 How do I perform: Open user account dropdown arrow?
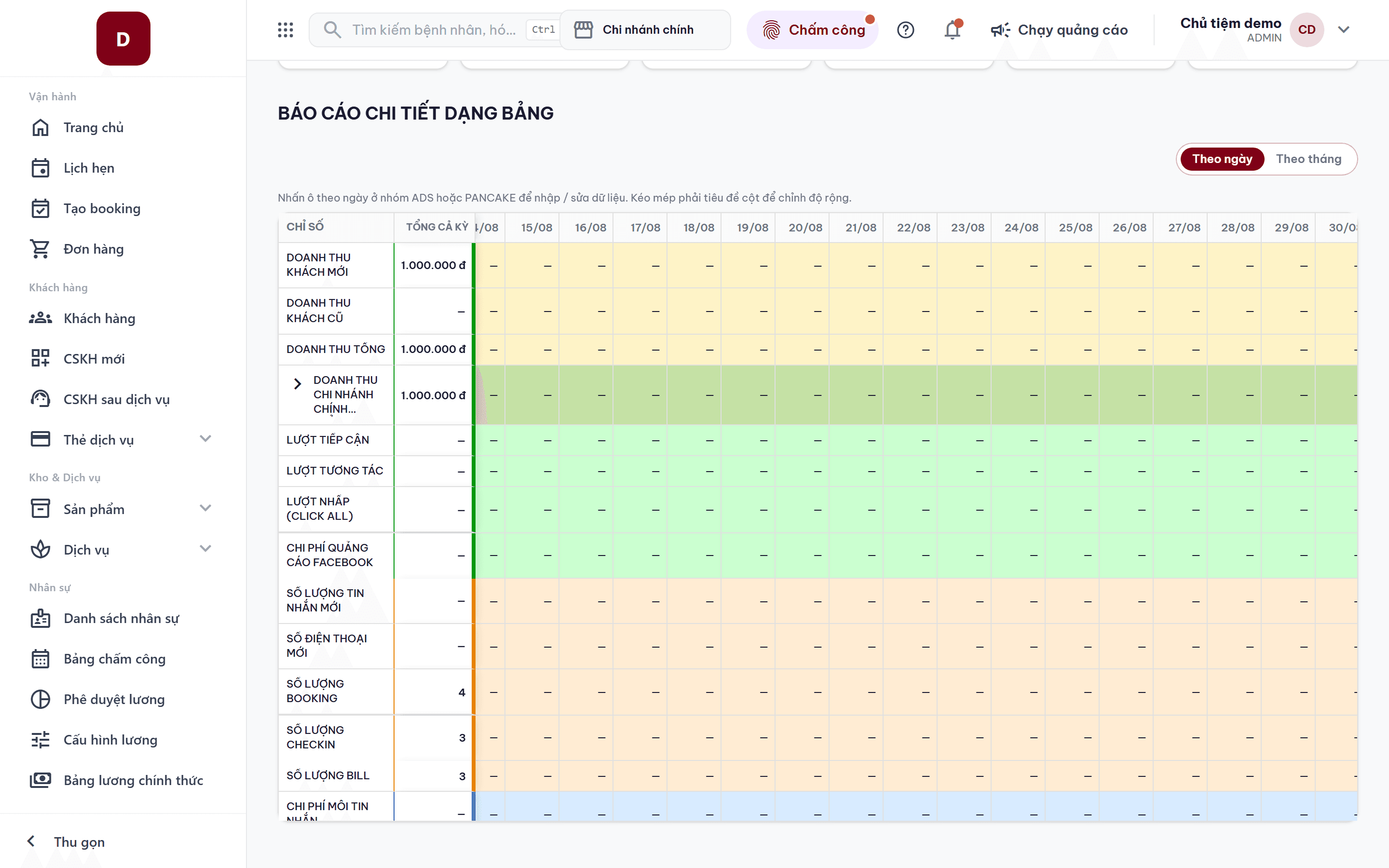pos(1343,30)
